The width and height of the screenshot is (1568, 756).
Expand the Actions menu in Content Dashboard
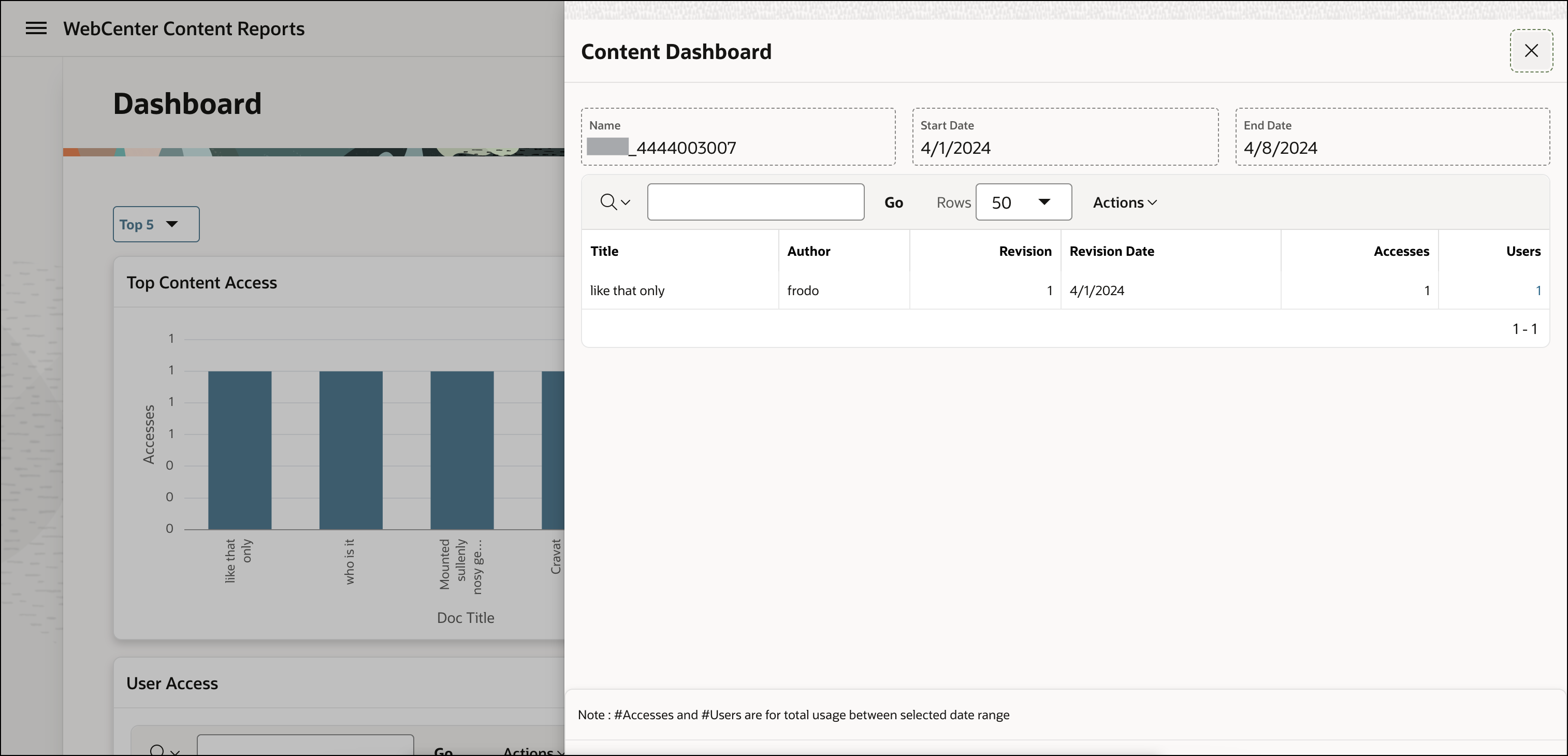[1124, 202]
